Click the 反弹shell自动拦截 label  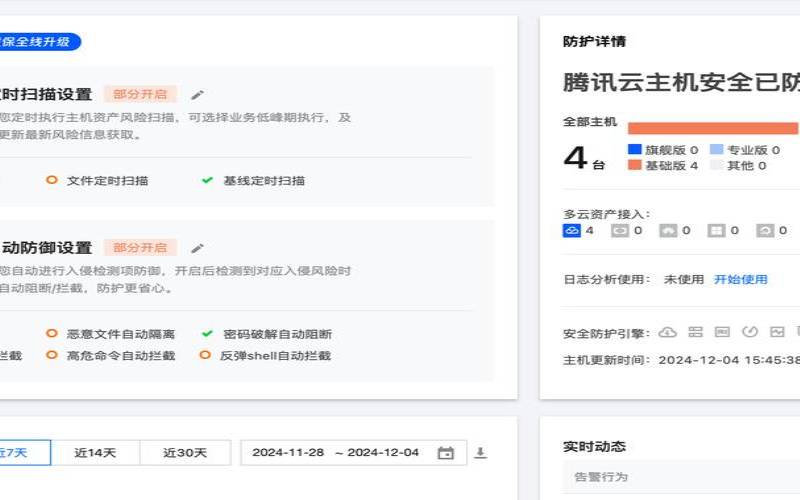276,356
